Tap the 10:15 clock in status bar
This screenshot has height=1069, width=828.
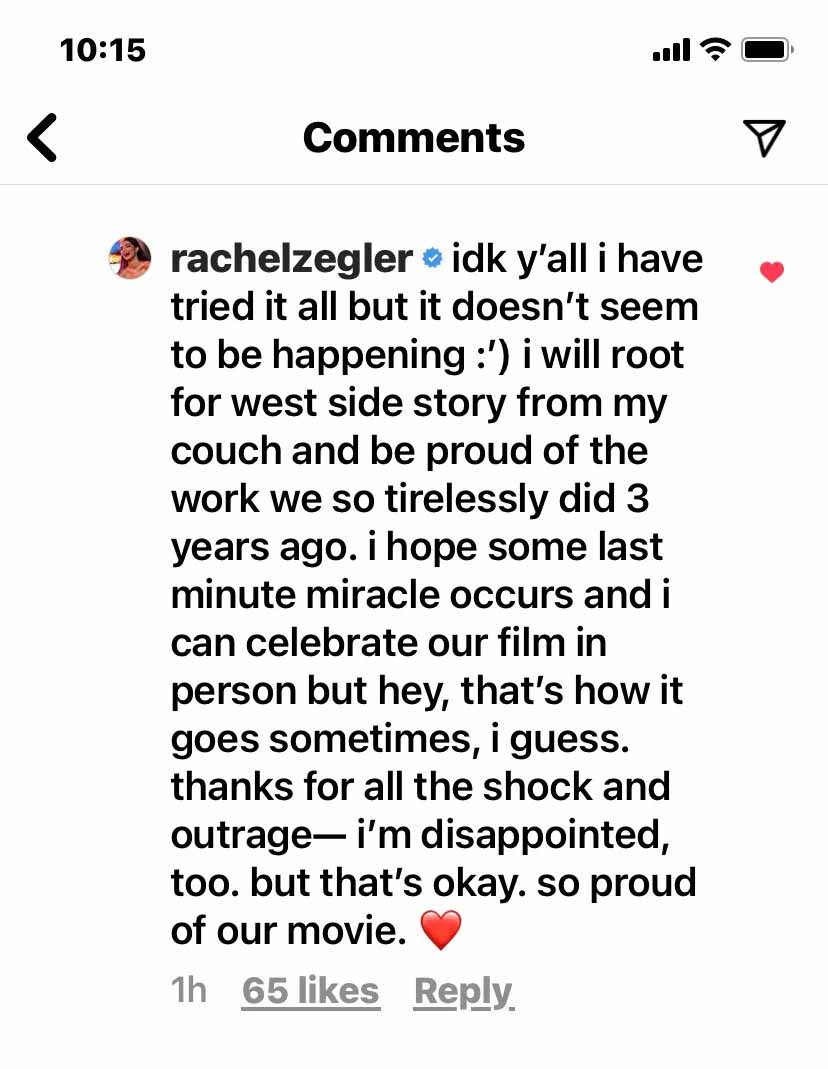tap(103, 49)
